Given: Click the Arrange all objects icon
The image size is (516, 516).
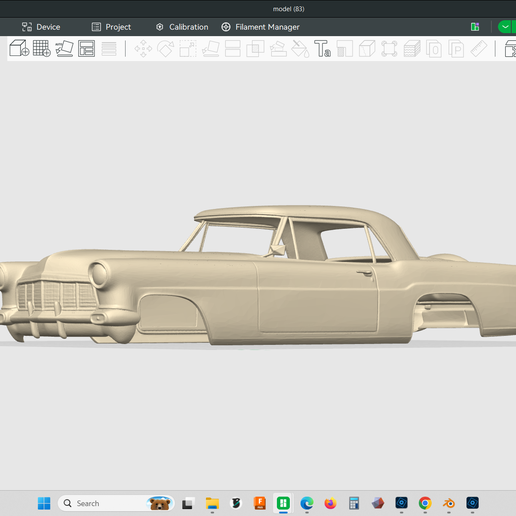Looking at the screenshot, I should coord(86,48).
